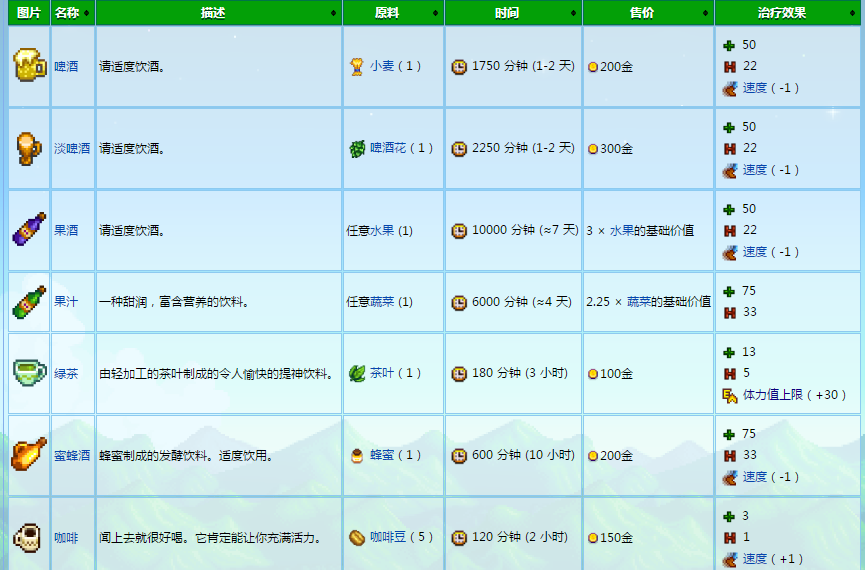This screenshot has height=570, width=865.
Task: Follow the 水果 link in 果酒 ingredient cell
Action: [382, 231]
